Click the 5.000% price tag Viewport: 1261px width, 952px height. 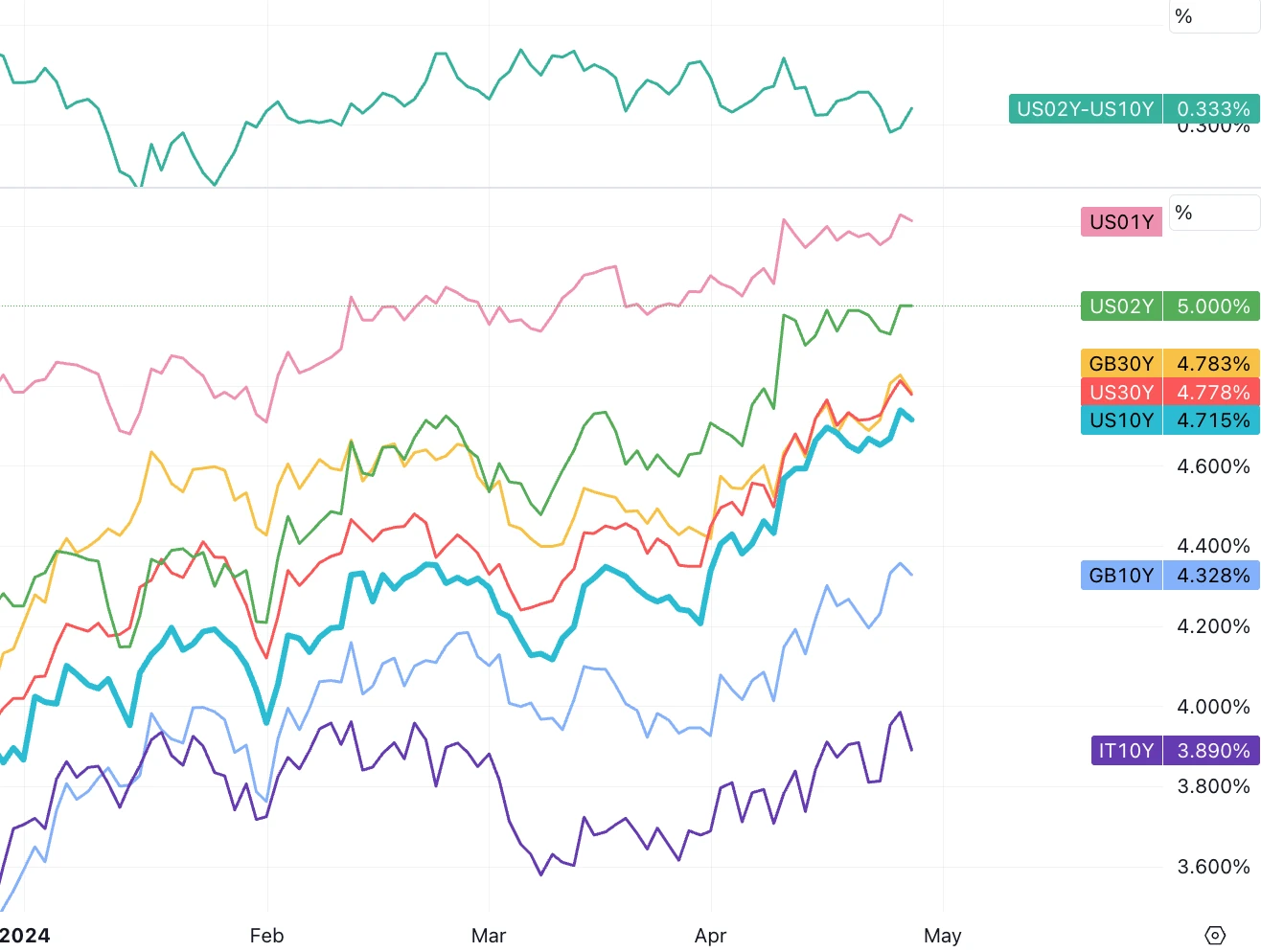[1212, 306]
